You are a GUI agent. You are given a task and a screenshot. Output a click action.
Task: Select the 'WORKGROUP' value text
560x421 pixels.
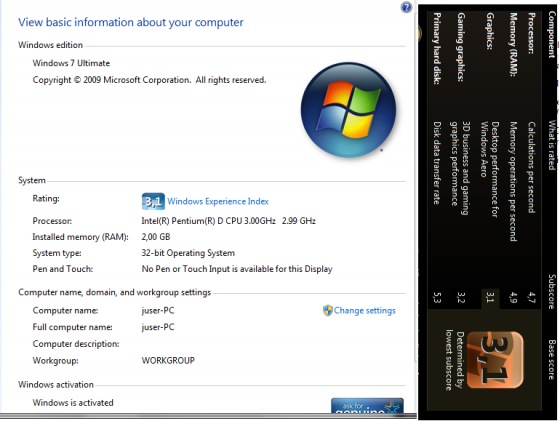click(x=168, y=360)
